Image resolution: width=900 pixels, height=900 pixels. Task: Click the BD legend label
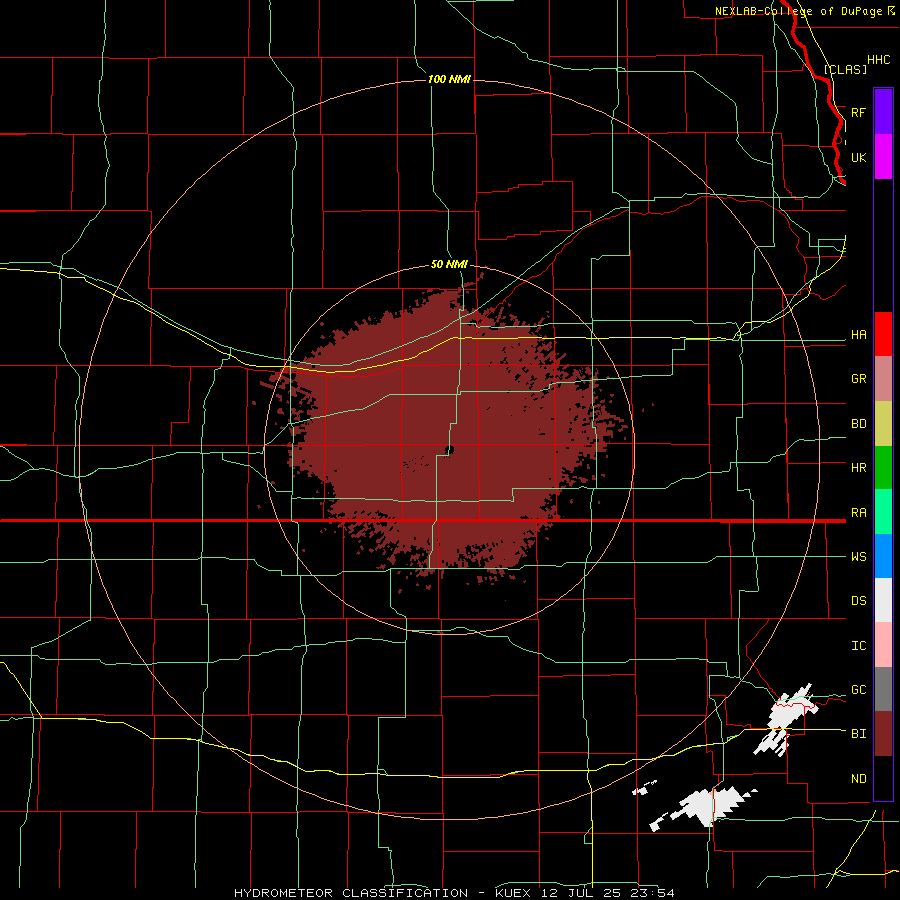point(858,424)
